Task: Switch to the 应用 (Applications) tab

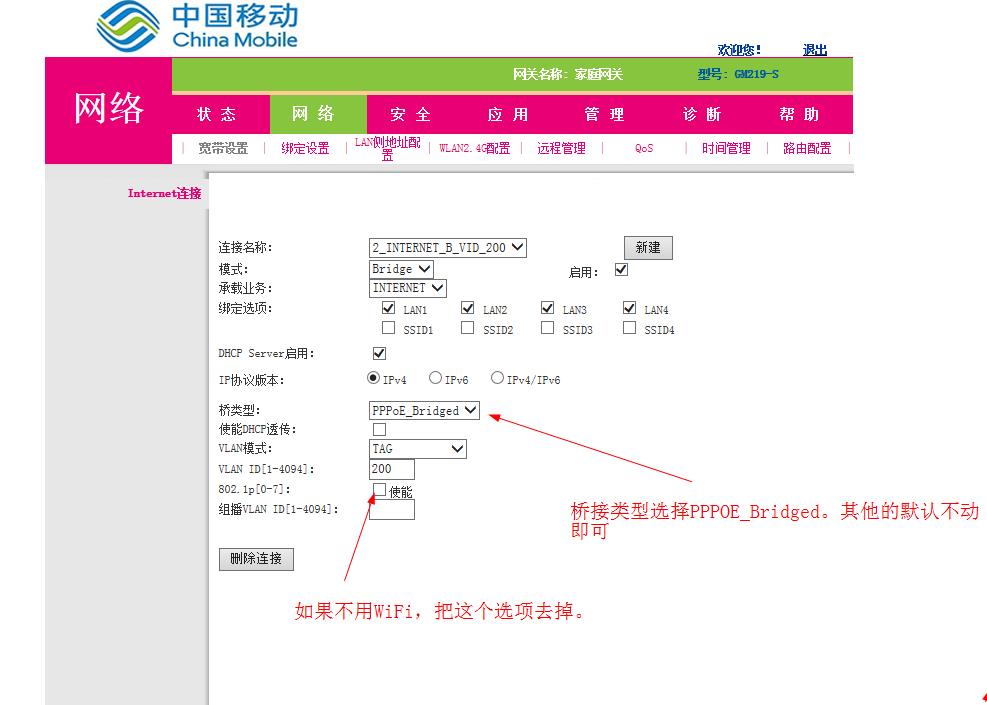Action: click(505, 114)
